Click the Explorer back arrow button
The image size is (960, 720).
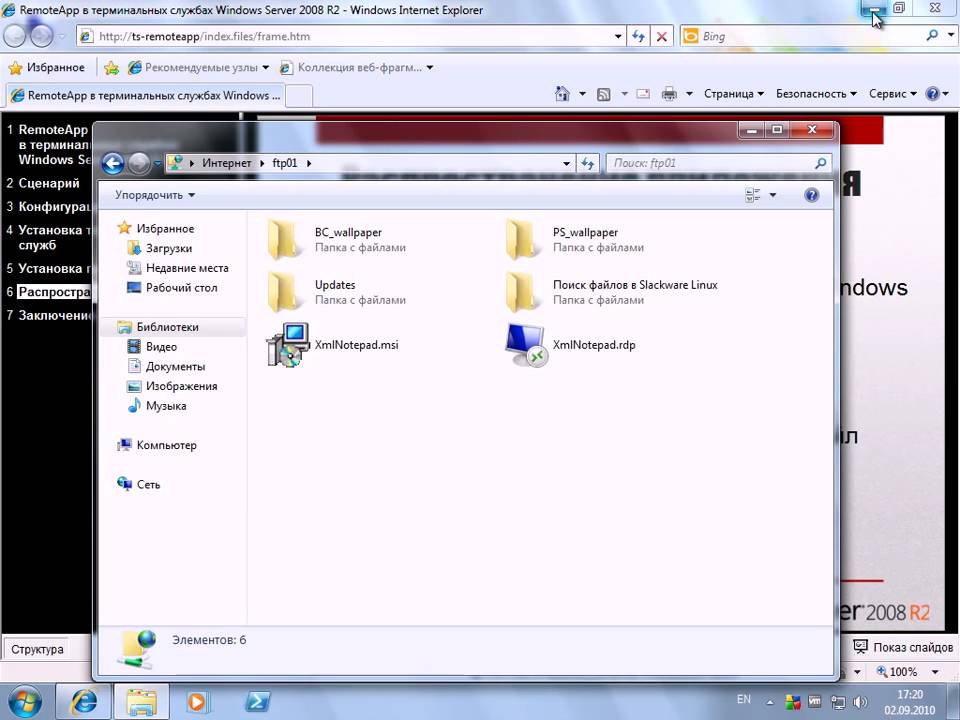point(113,163)
